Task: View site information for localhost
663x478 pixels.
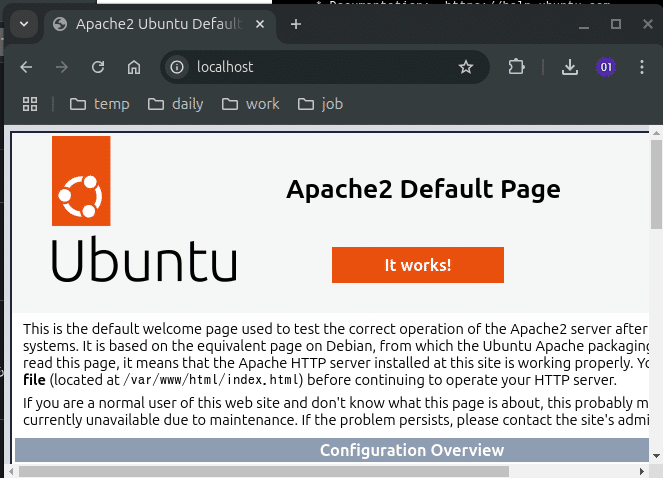Action: (177, 67)
